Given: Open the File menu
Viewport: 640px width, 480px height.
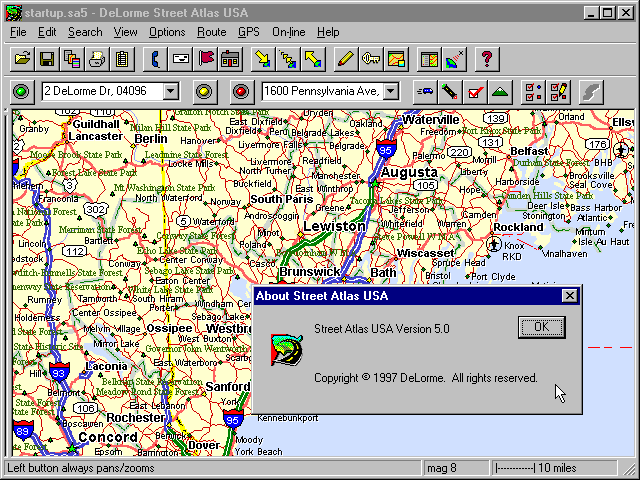Looking at the screenshot, I should (x=18, y=32).
